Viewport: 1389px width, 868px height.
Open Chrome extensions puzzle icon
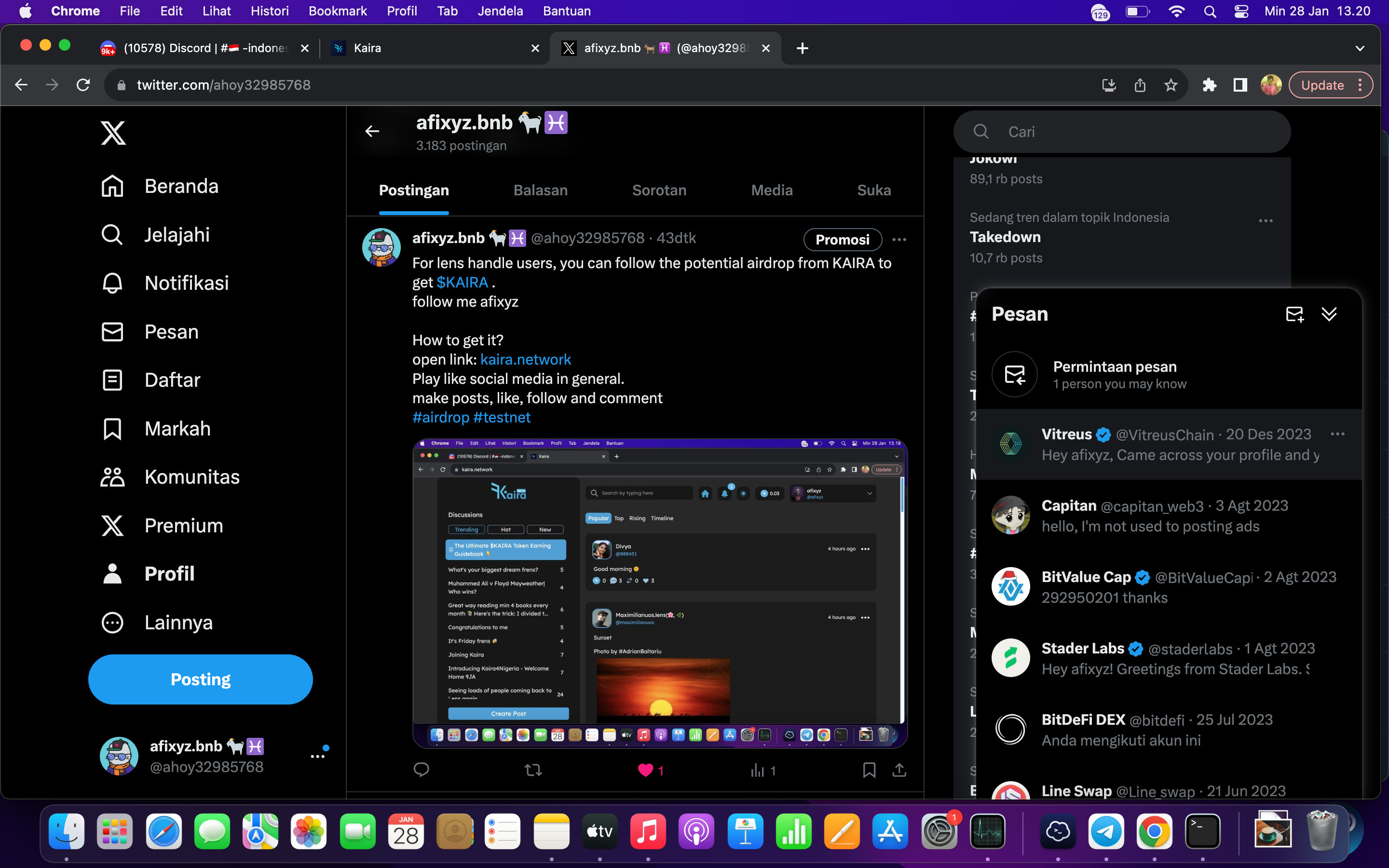click(1210, 85)
